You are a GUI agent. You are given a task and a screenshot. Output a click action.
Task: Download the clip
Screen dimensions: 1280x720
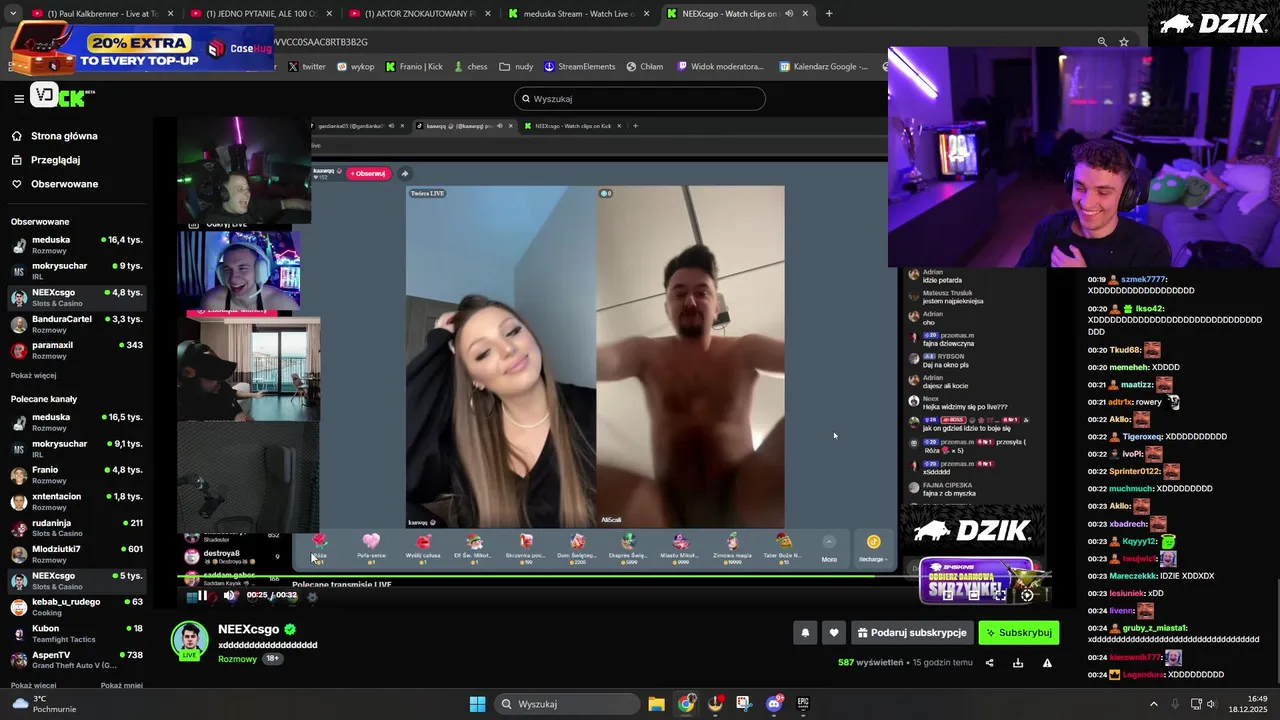[1018, 663]
